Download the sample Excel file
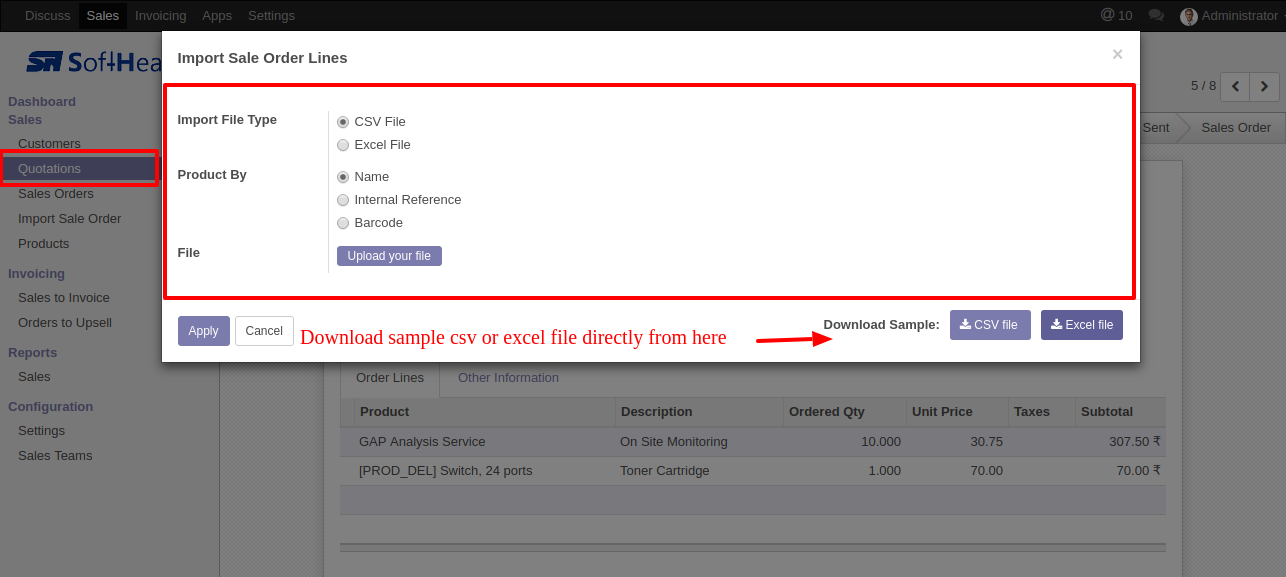The width and height of the screenshot is (1286, 577). coord(1082,325)
